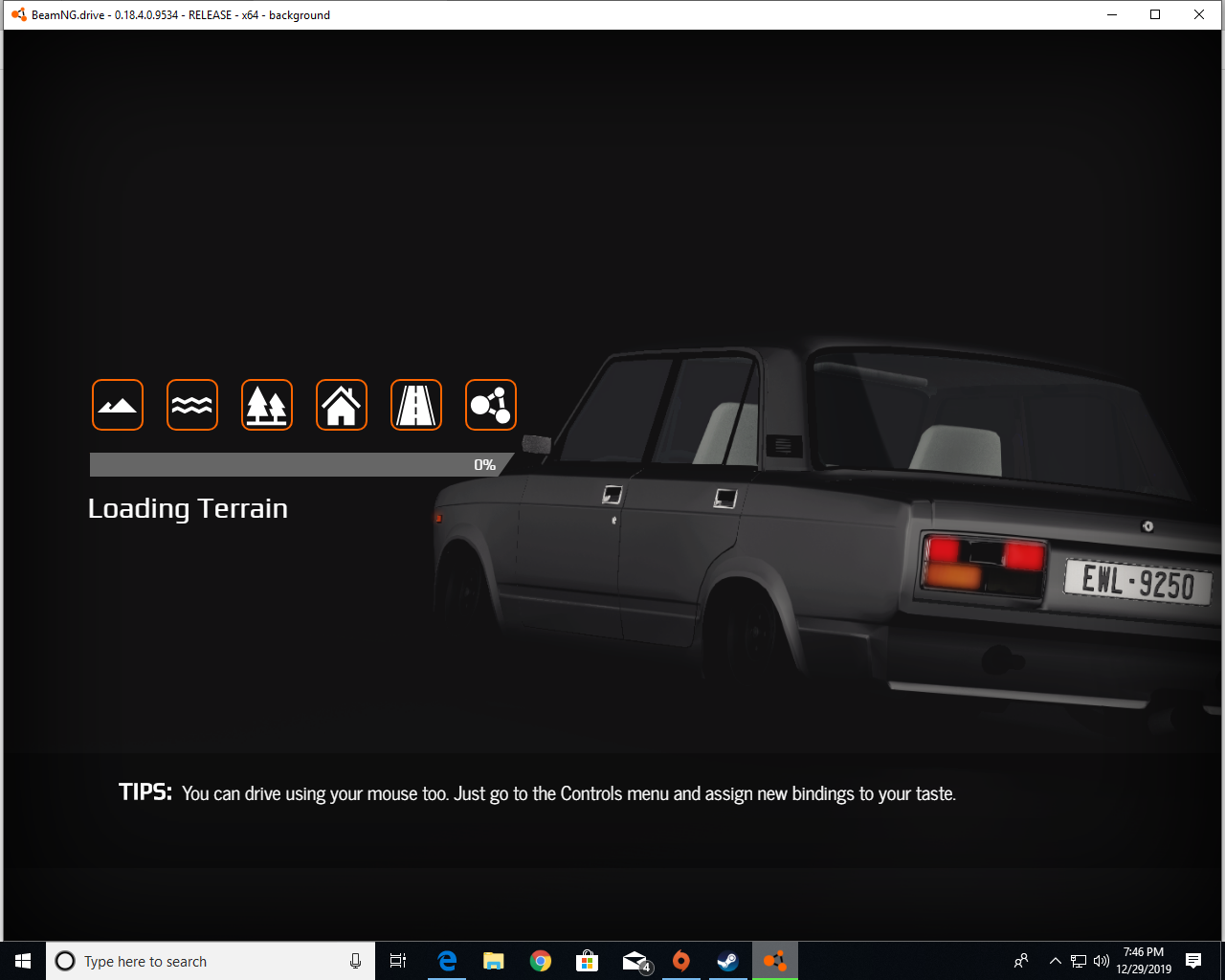The image size is (1225, 980).
Task: Open File Explorer from the taskbar
Action: pyautogui.click(x=494, y=961)
